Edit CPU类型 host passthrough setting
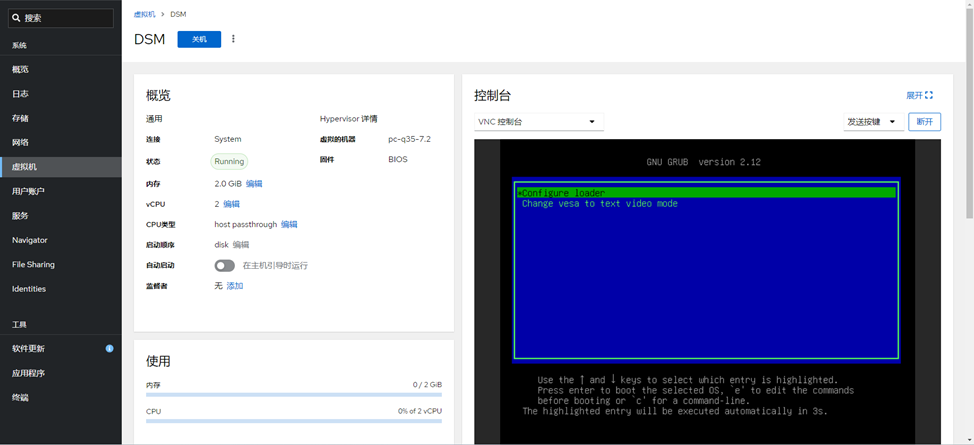This screenshot has width=974, height=445. click(289, 224)
